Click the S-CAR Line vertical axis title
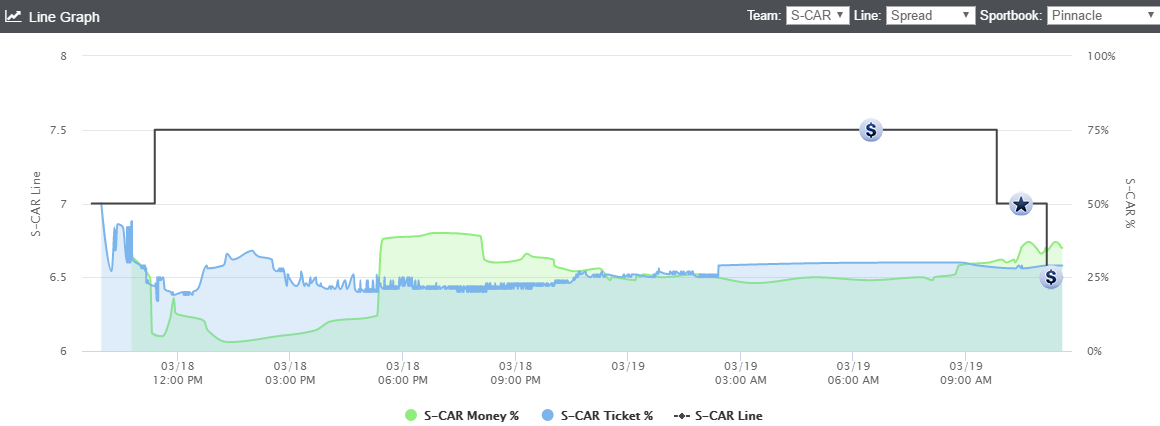The height and width of the screenshot is (426, 1160). click(35, 204)
